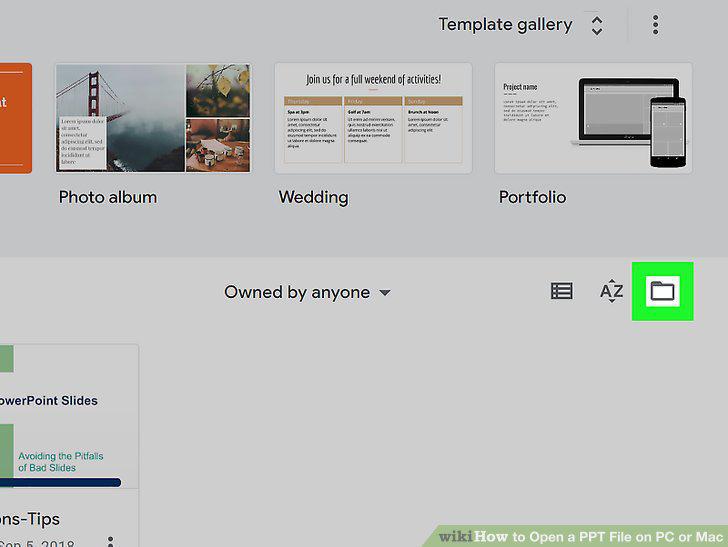Open the file picker folder icon
Screen dimensions: 728x547
point(662,291)
